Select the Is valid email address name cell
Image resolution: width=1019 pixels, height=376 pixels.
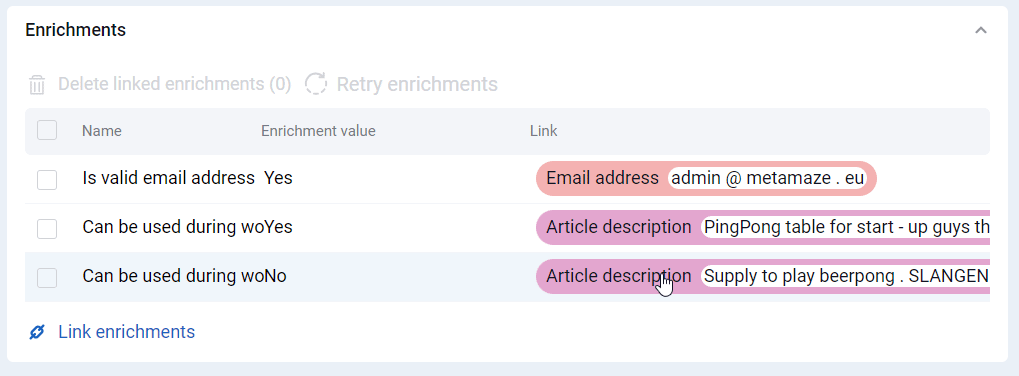pos(168,178)
